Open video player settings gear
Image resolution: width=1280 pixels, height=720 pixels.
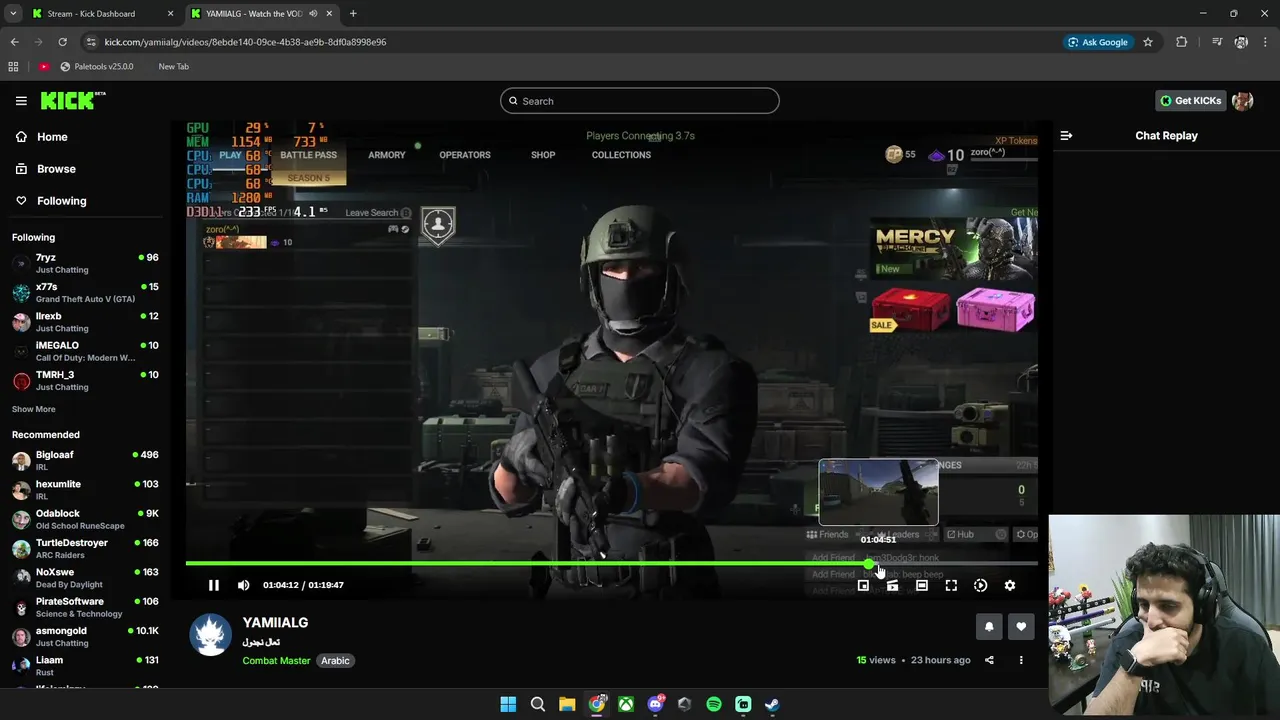(1010, 585)
